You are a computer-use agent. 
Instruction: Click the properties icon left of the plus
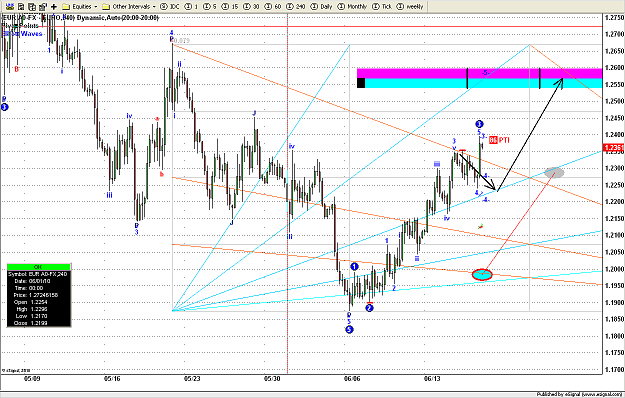coord(42,6)
